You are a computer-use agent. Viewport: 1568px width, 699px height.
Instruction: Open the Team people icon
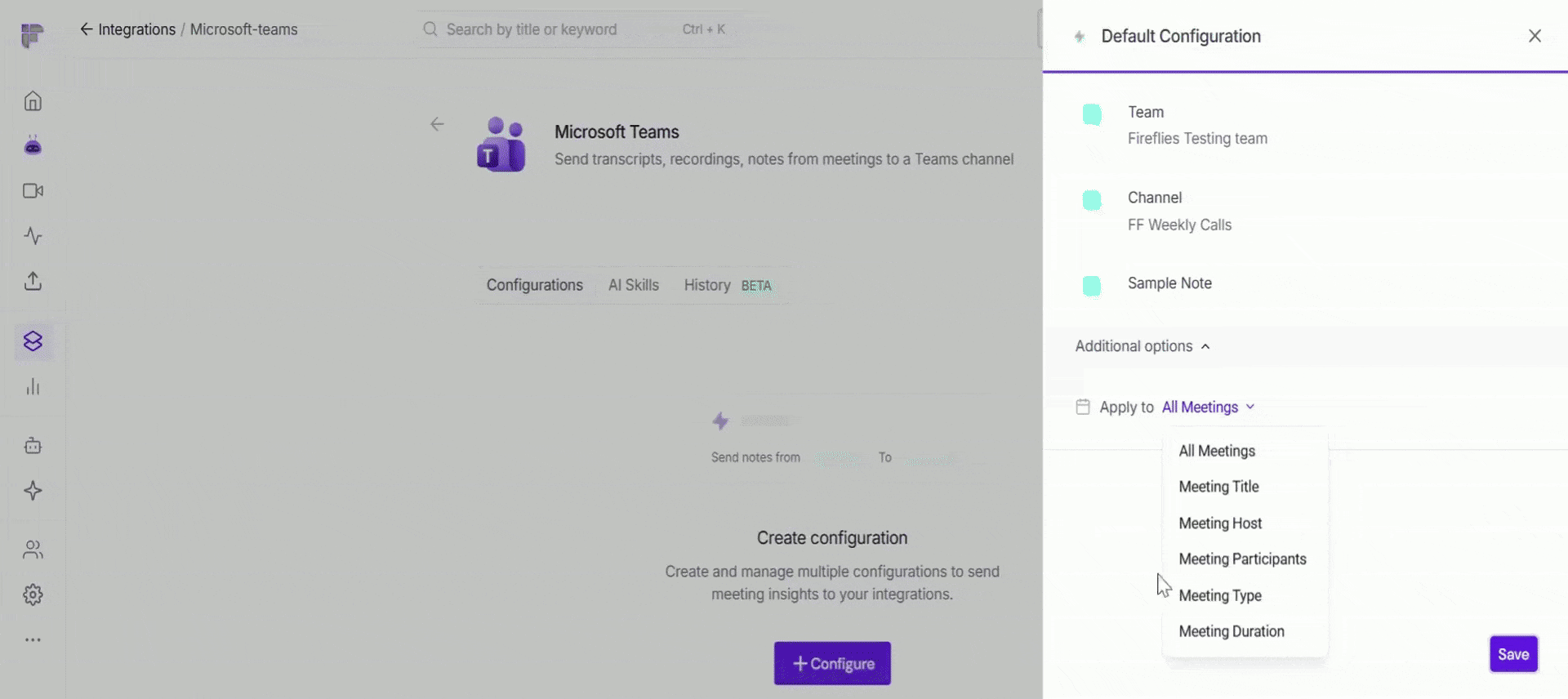[x=33, y=550]
